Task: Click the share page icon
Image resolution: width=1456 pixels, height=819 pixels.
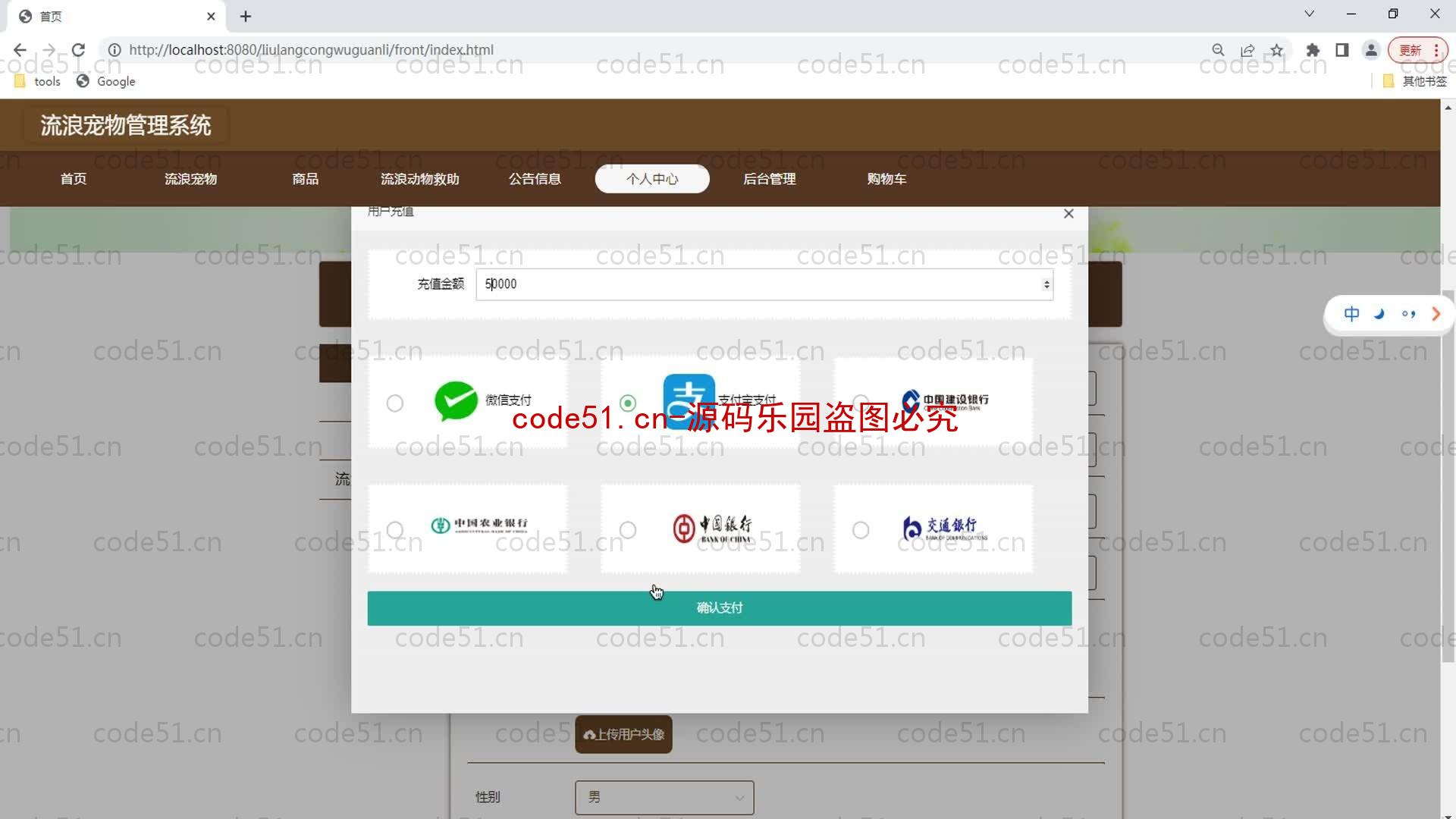Action: point(1247,50)
